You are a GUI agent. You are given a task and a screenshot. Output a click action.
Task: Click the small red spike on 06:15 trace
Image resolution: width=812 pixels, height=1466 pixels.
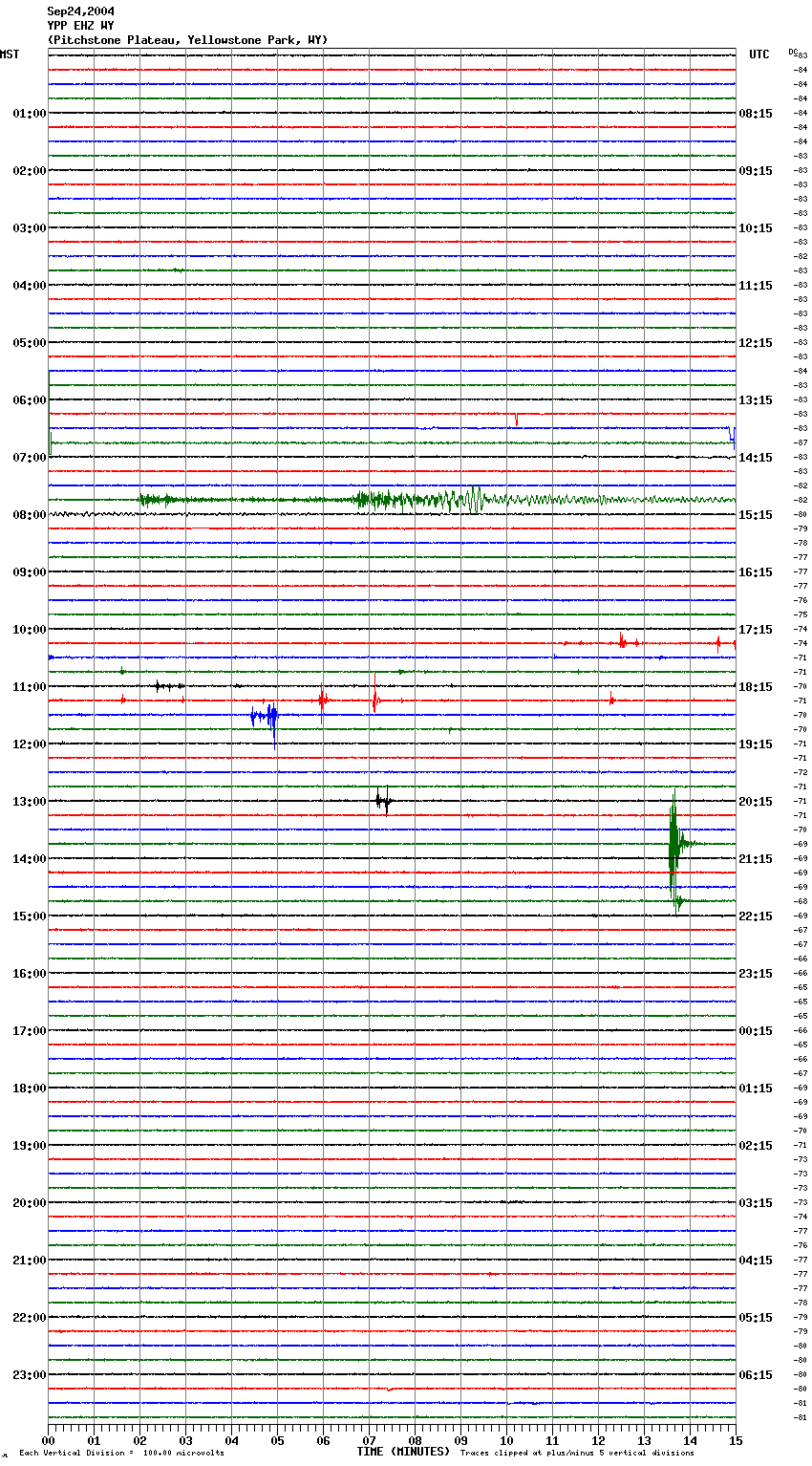(x=516, y=419)
